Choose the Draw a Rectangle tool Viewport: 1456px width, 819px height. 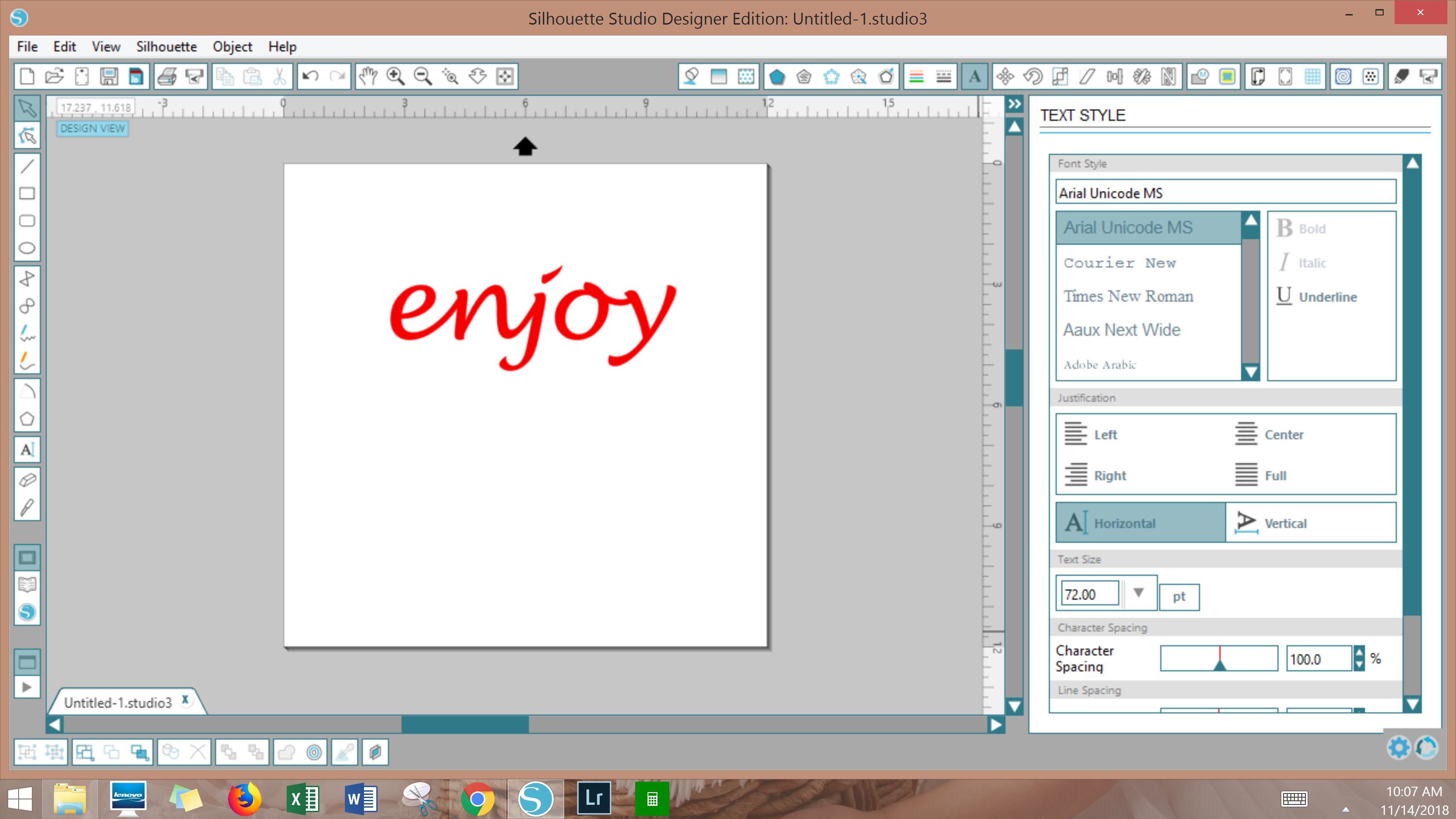click(x=27, y=193)
